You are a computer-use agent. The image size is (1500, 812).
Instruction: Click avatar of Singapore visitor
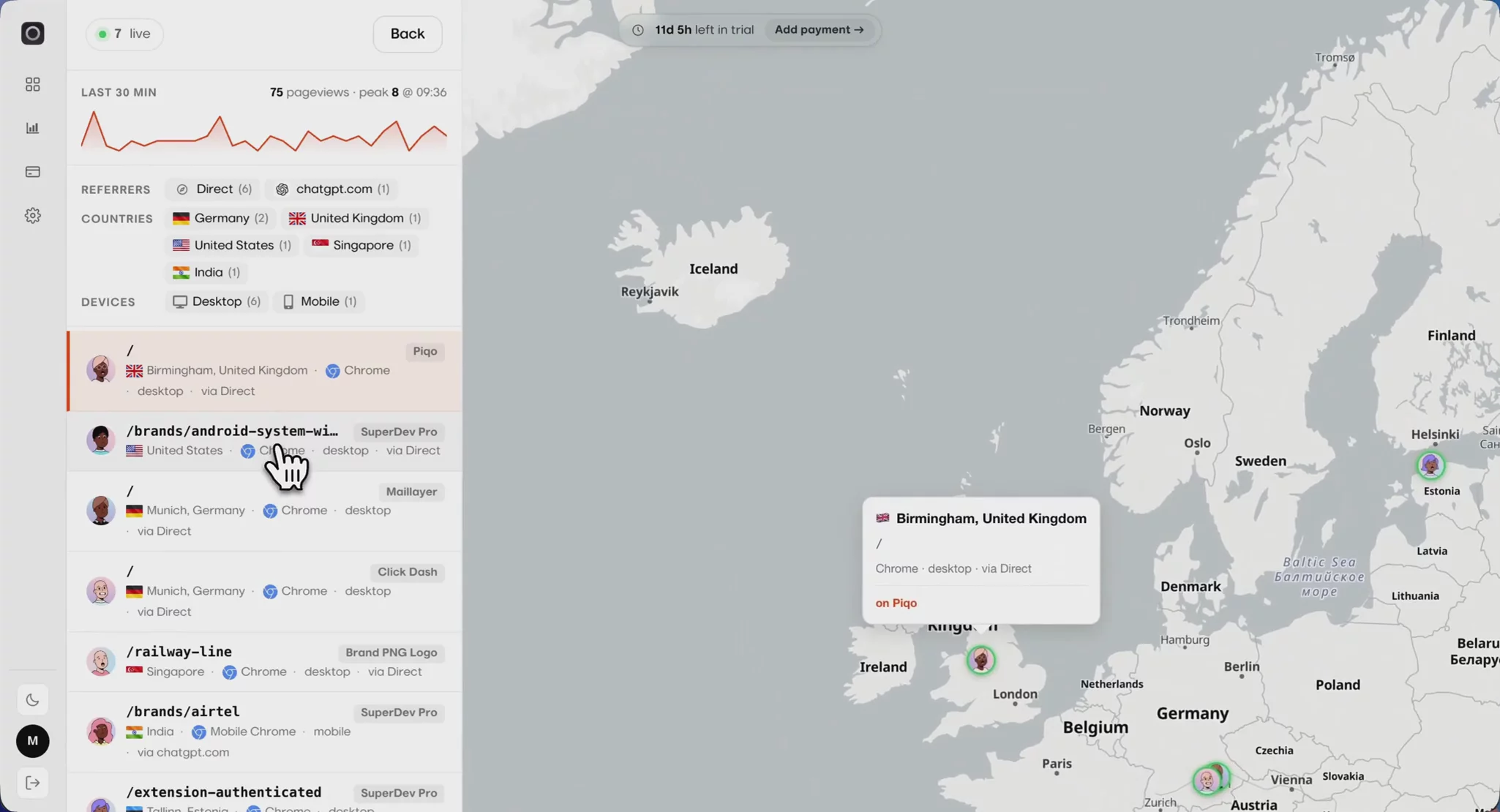tap(100, 662)
